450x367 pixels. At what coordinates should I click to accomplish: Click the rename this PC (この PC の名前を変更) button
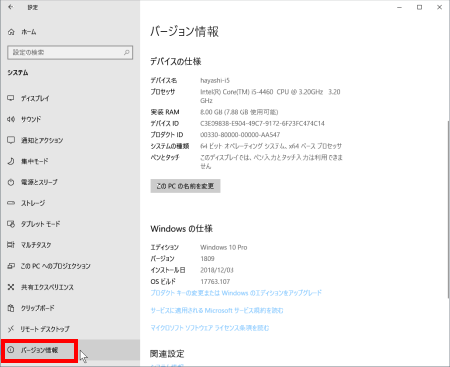[185, 186]
